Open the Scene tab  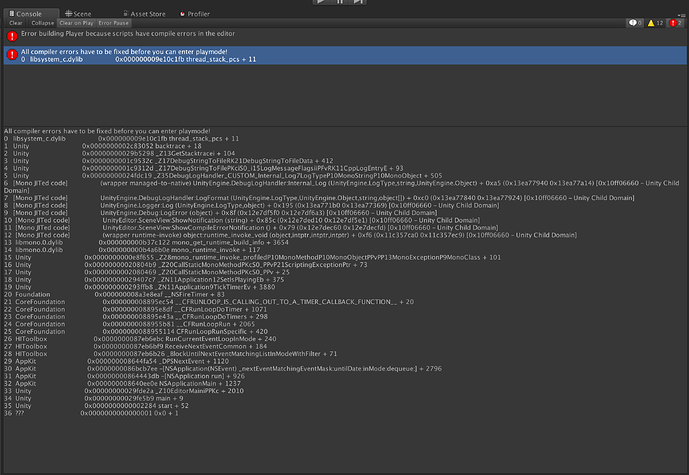click(x=78, y=14)
